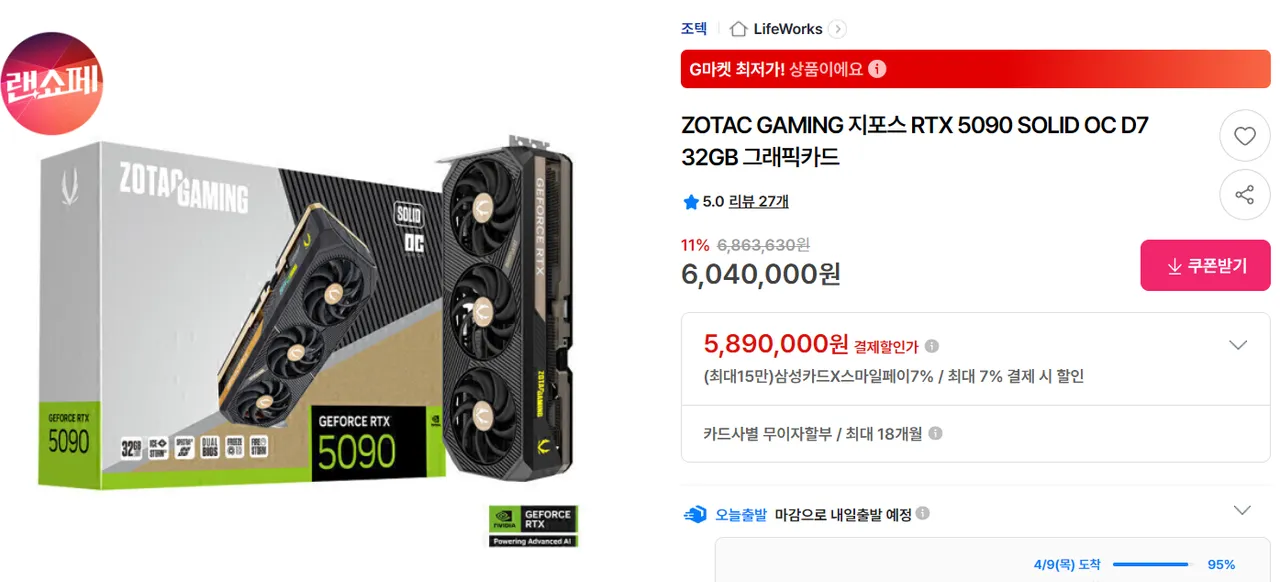Click the share icon button
The width and height of the screenshot is (1280, 582).
1245,195
